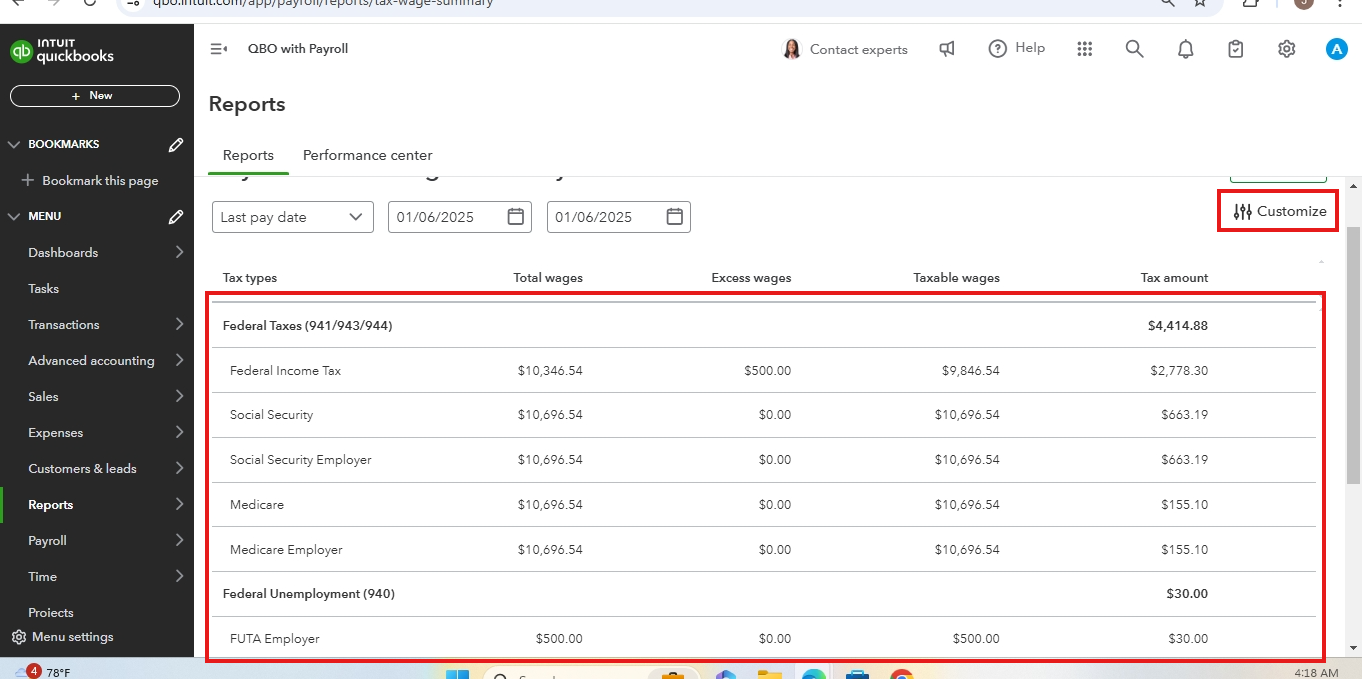Click the Federal Unemployment (940) row label
Screen dimensions: 1362x679
309,594
